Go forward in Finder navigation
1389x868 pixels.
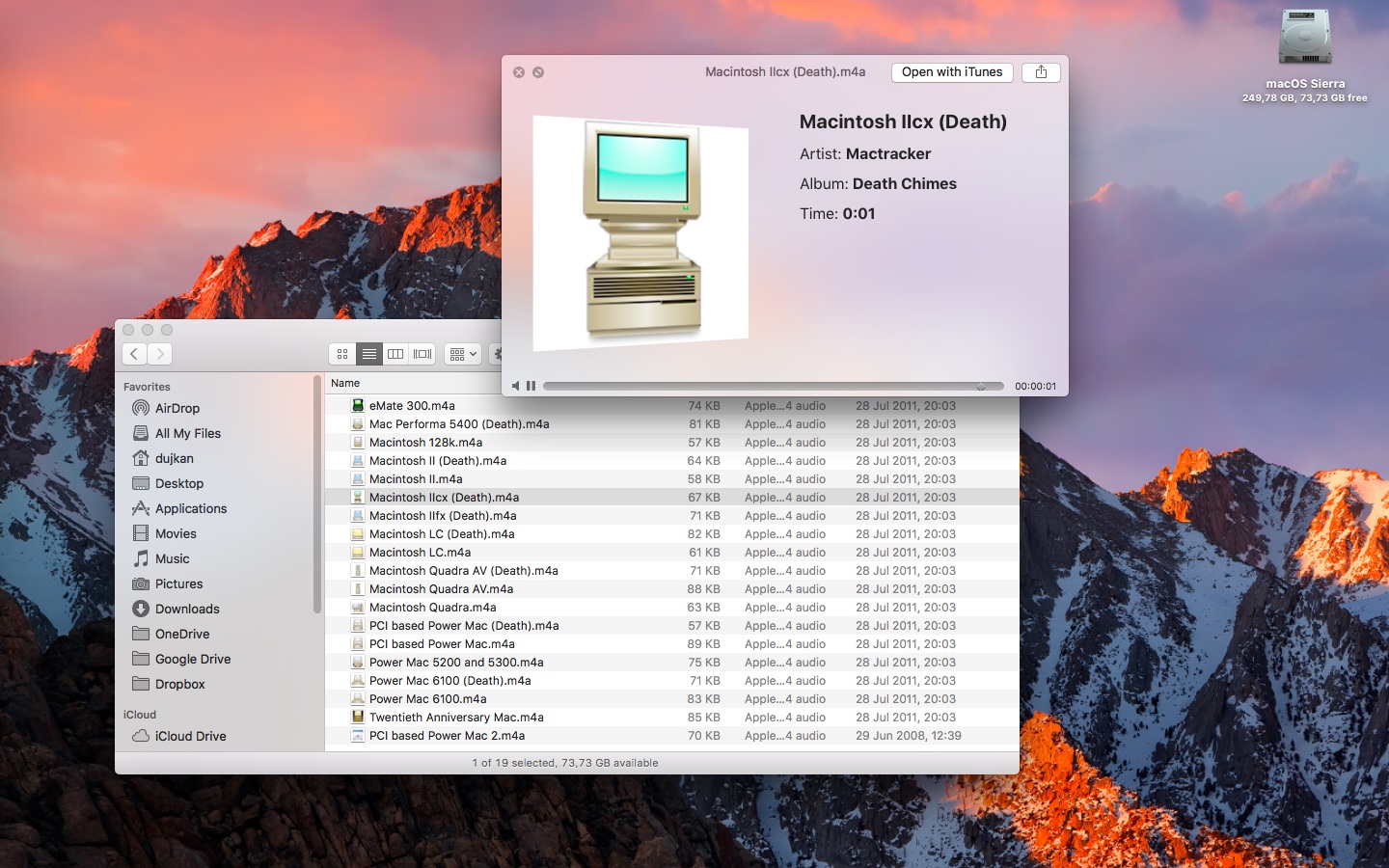click(160, 354)
